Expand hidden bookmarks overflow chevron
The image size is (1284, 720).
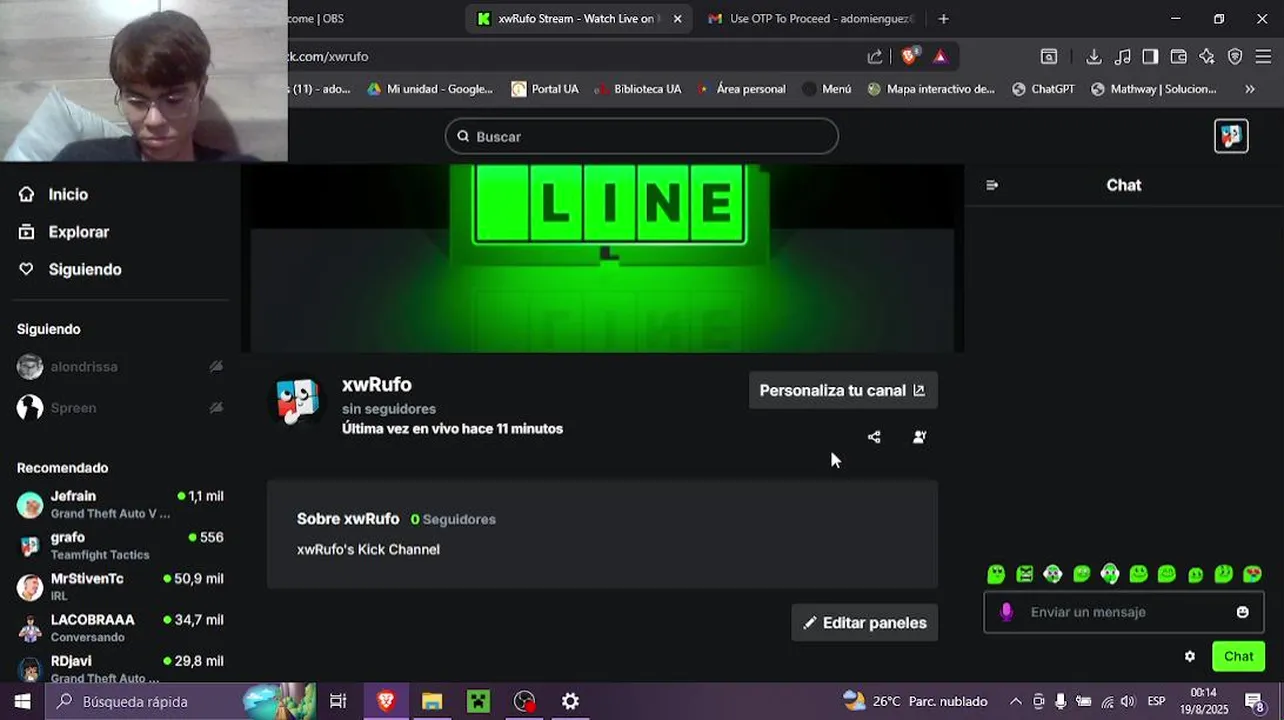(x=1249, y=89)
